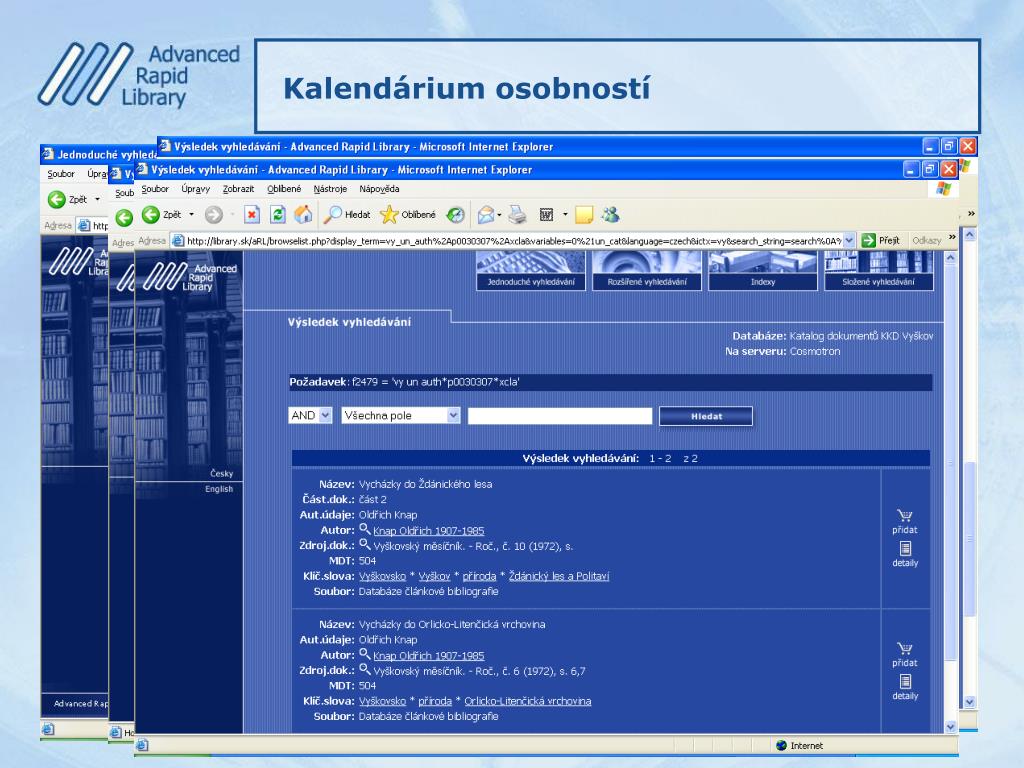Click the Hledat magnifier toolbar button

(347, 214)
